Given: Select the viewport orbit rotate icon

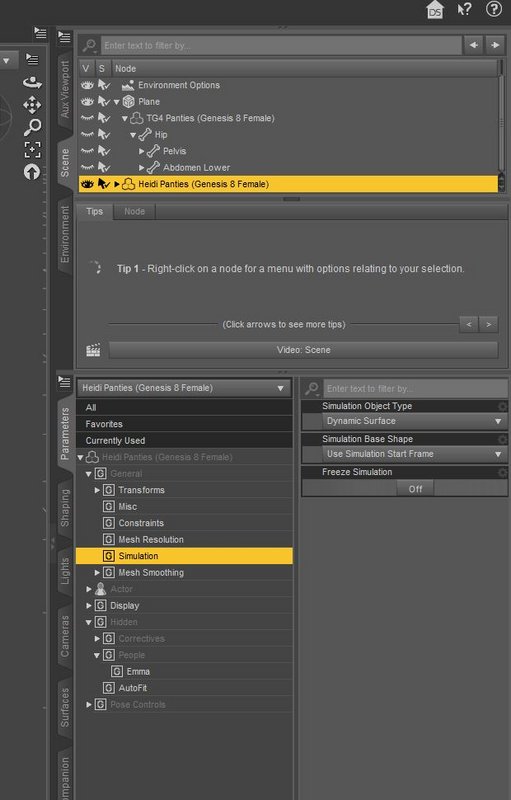Looking at the screenshot, I should point(32,82).
